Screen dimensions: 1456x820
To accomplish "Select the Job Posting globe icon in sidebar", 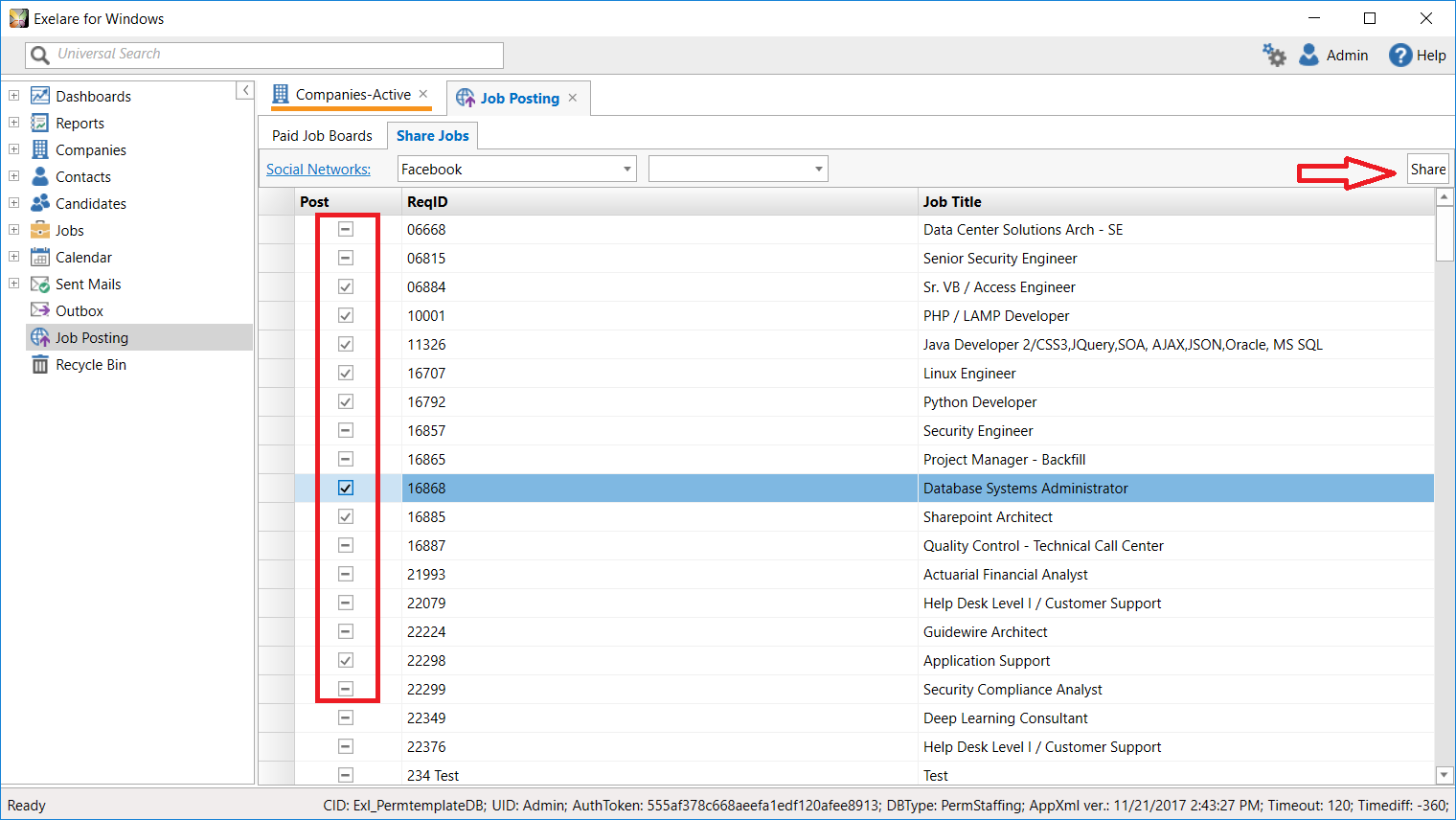I will 40,337.
